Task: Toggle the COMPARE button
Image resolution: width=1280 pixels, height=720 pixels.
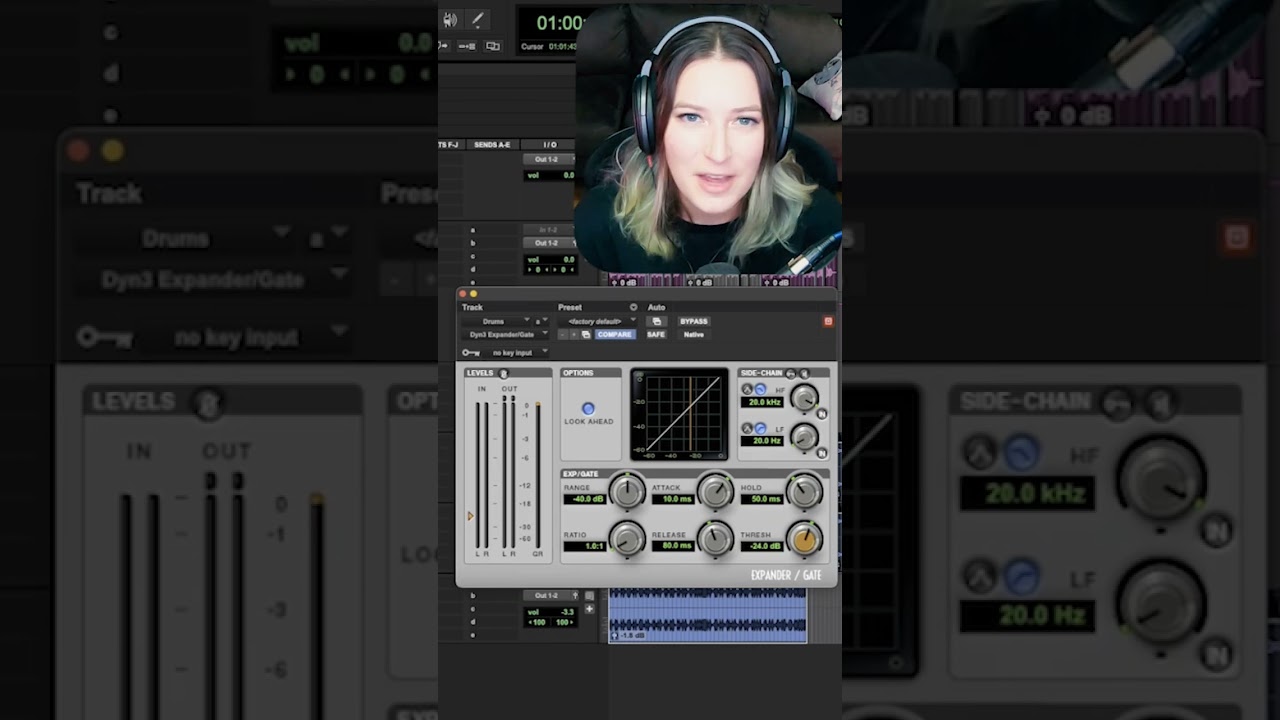Action: tap(615, 335)
